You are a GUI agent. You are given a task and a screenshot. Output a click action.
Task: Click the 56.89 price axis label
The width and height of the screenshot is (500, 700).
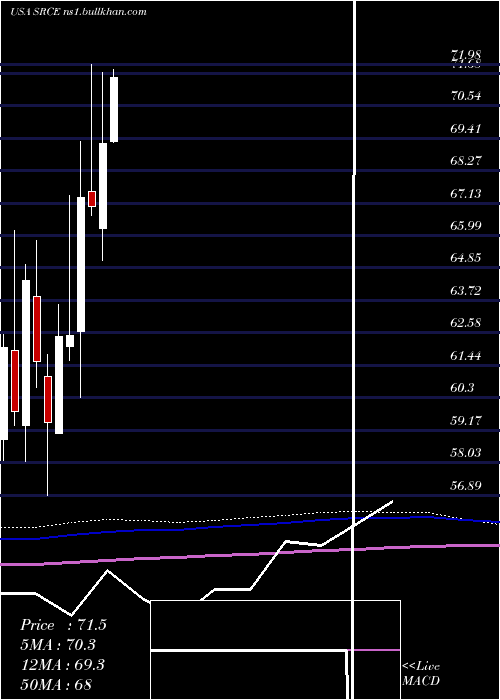466,485
